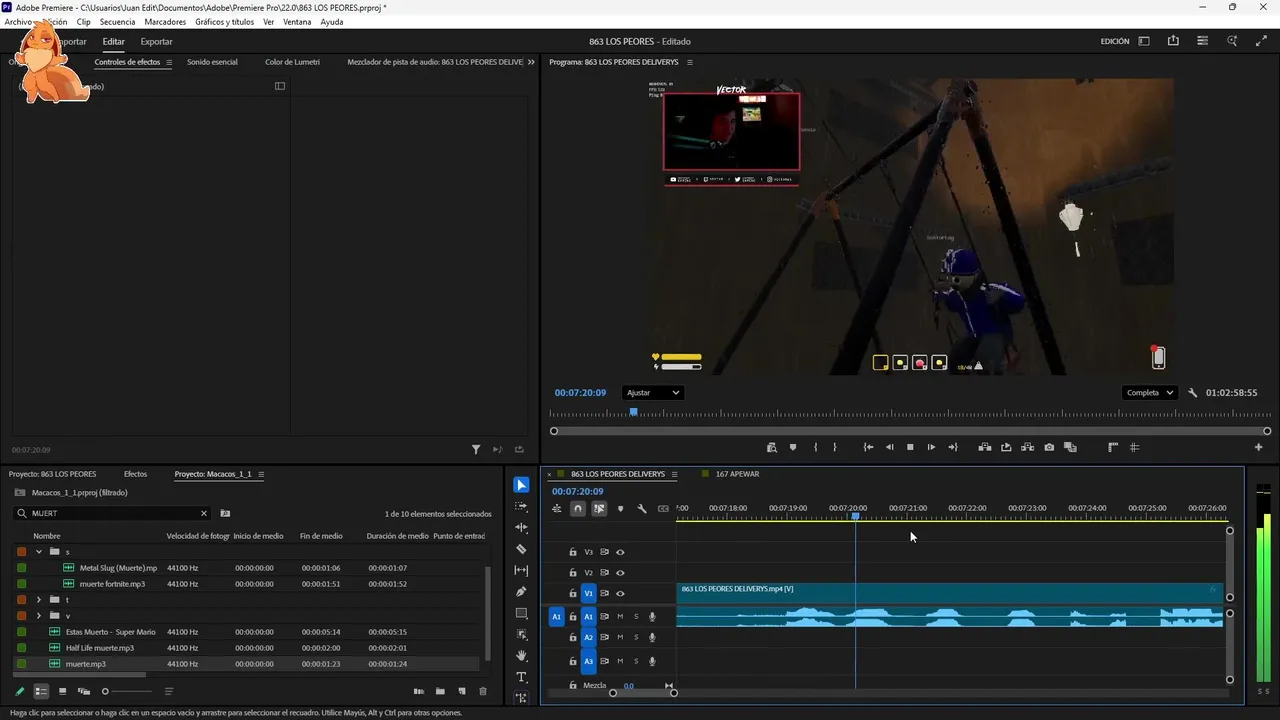Export a frame with camera icon
Screen dimensions: 1280x720
pos(1049,447)
